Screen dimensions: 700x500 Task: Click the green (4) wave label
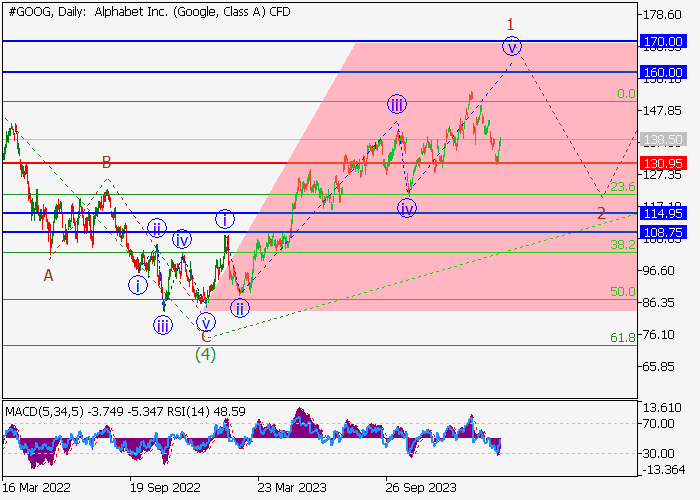pos(205,354)
